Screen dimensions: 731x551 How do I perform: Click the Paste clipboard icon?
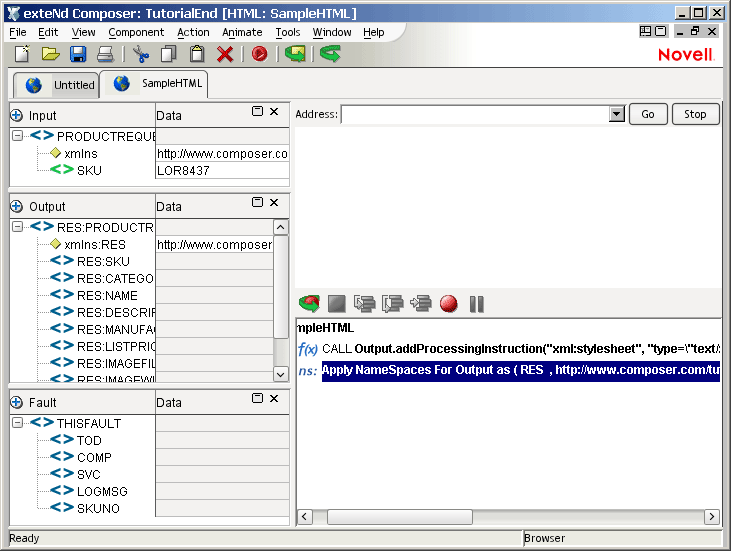pyautogui.click(x=197, y=54)
